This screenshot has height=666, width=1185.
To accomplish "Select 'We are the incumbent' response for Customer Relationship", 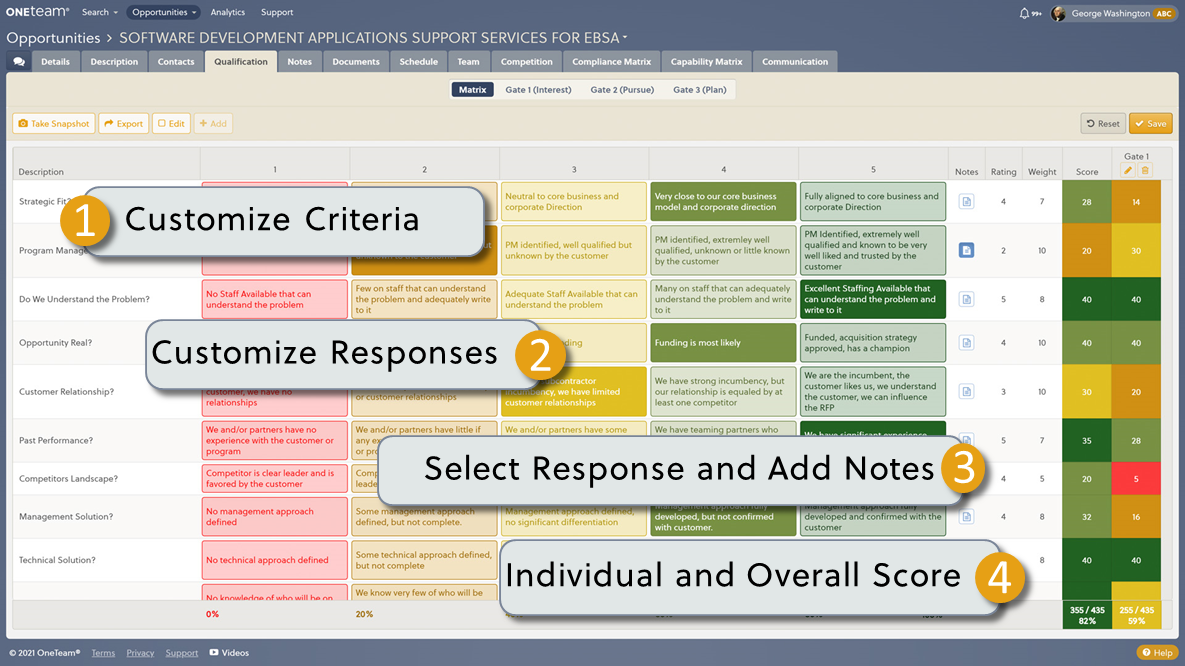I will pos(873,392).
